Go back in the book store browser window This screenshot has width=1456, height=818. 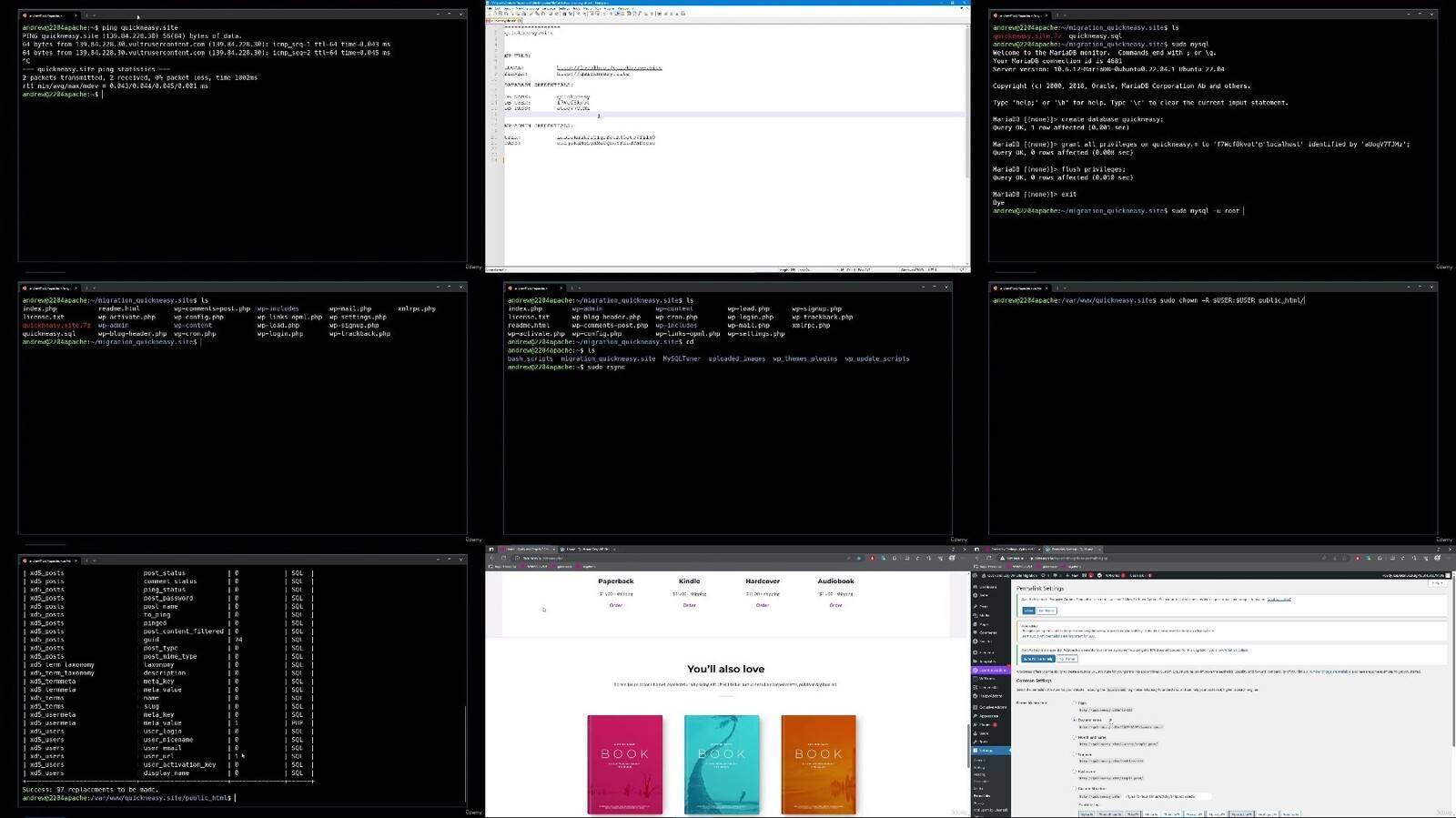click(491, 558)
